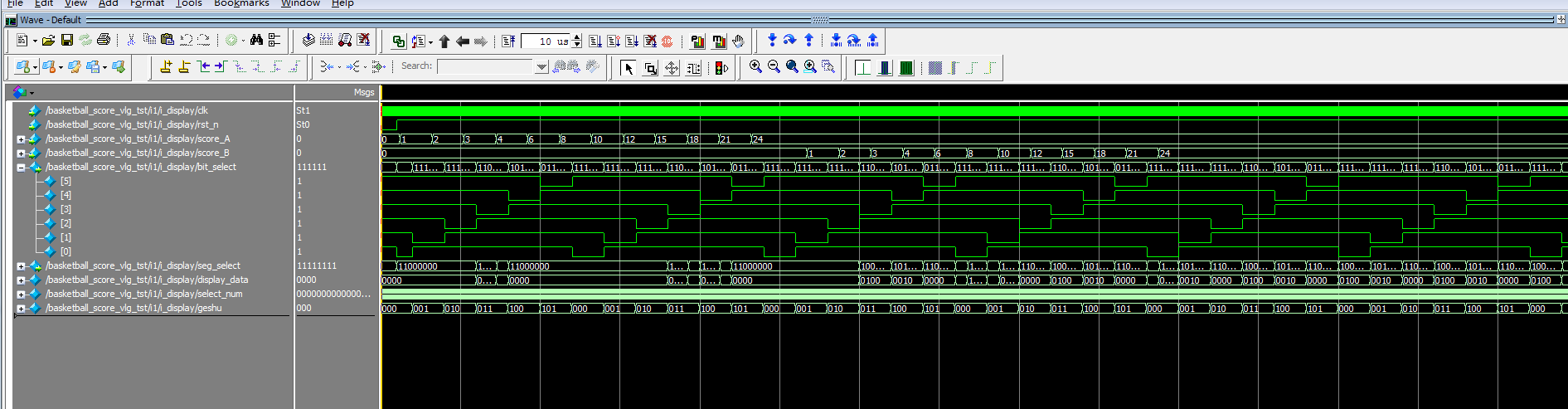1568x409 pixels.
Task: Zoom in on active cursor
Action: 810,66
